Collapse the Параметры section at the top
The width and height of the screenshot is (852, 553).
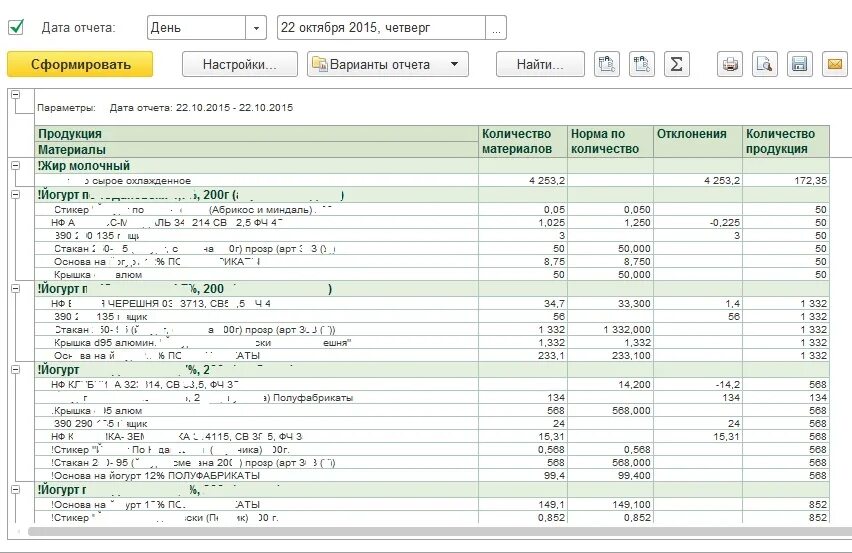tap(16, 95)
